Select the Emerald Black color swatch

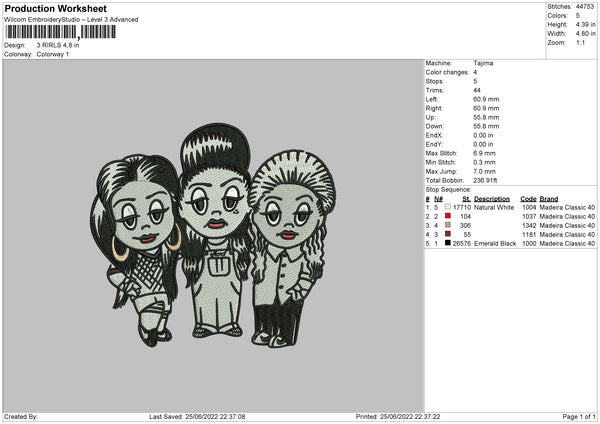[x=447, y=243]
